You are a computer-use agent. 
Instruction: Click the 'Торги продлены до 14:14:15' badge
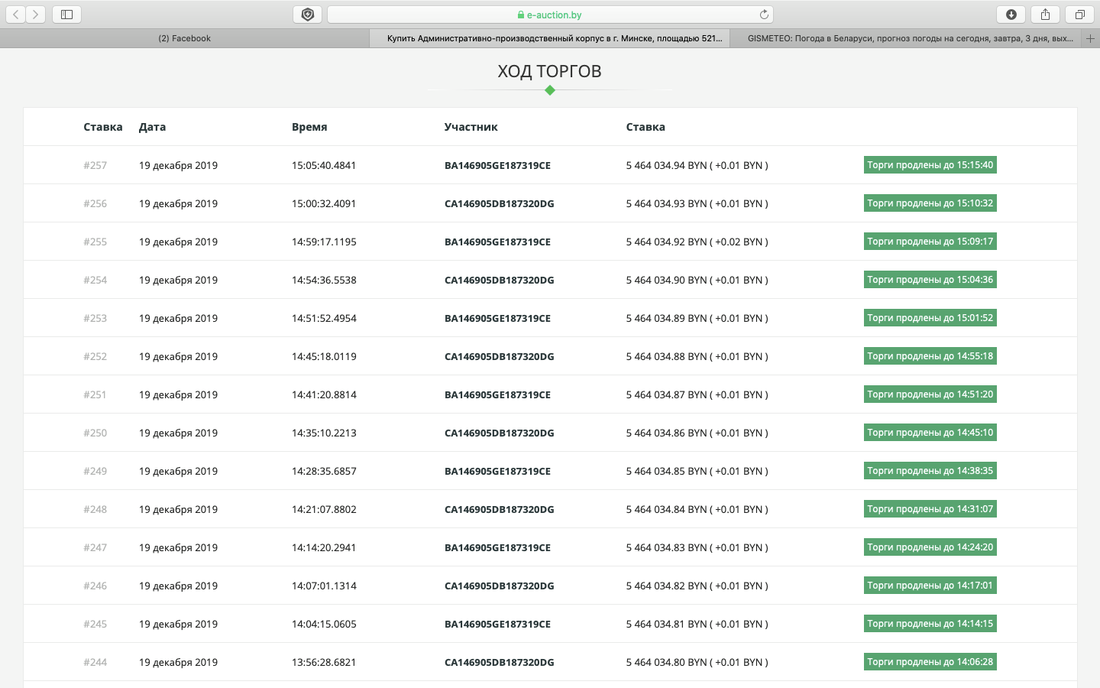[x=930, y=623]
